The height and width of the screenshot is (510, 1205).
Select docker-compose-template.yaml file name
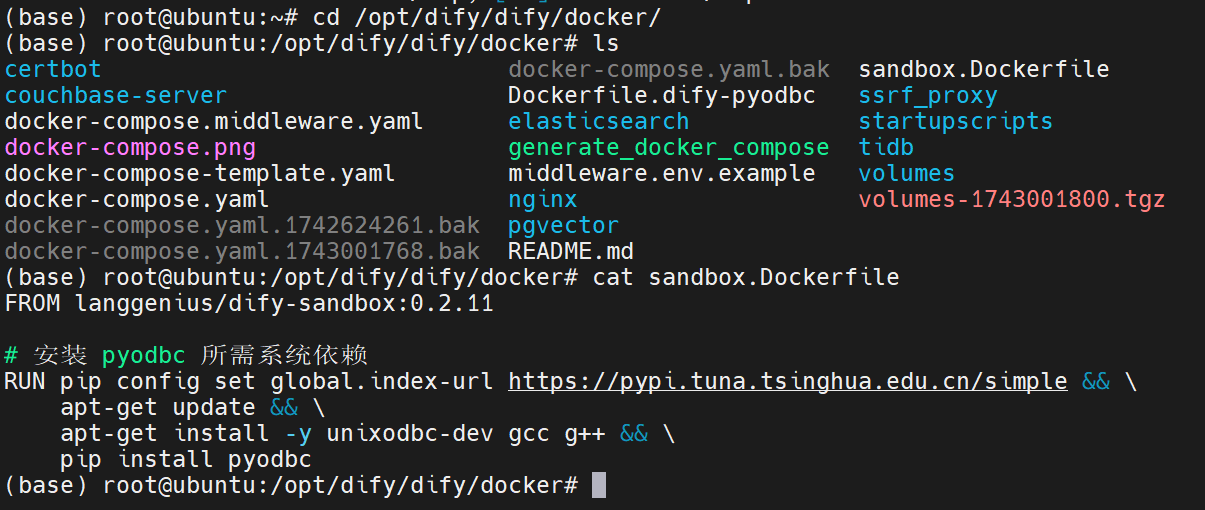coord(200,174)
